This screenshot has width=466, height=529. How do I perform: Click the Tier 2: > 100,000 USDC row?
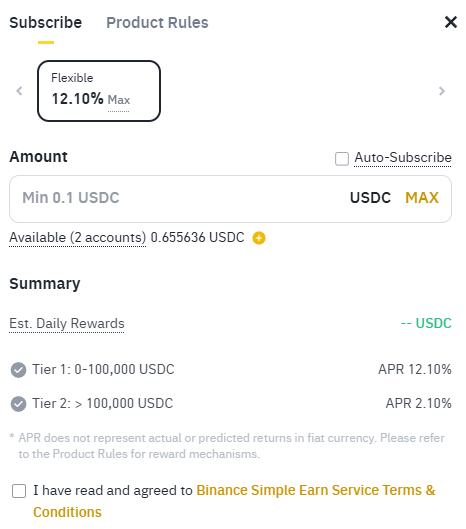tap(230, 403)
